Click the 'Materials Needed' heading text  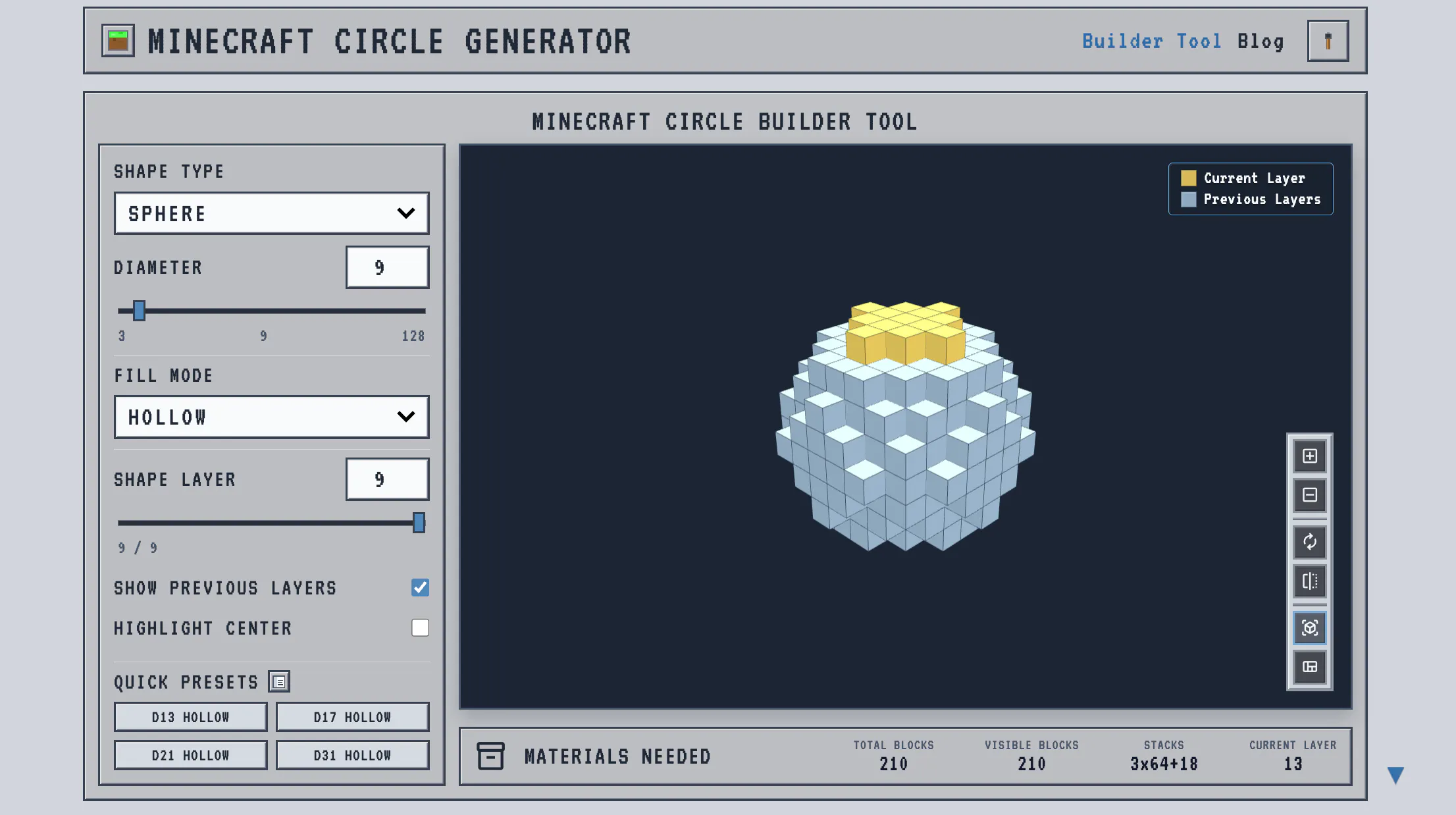[x=617, y=756]
